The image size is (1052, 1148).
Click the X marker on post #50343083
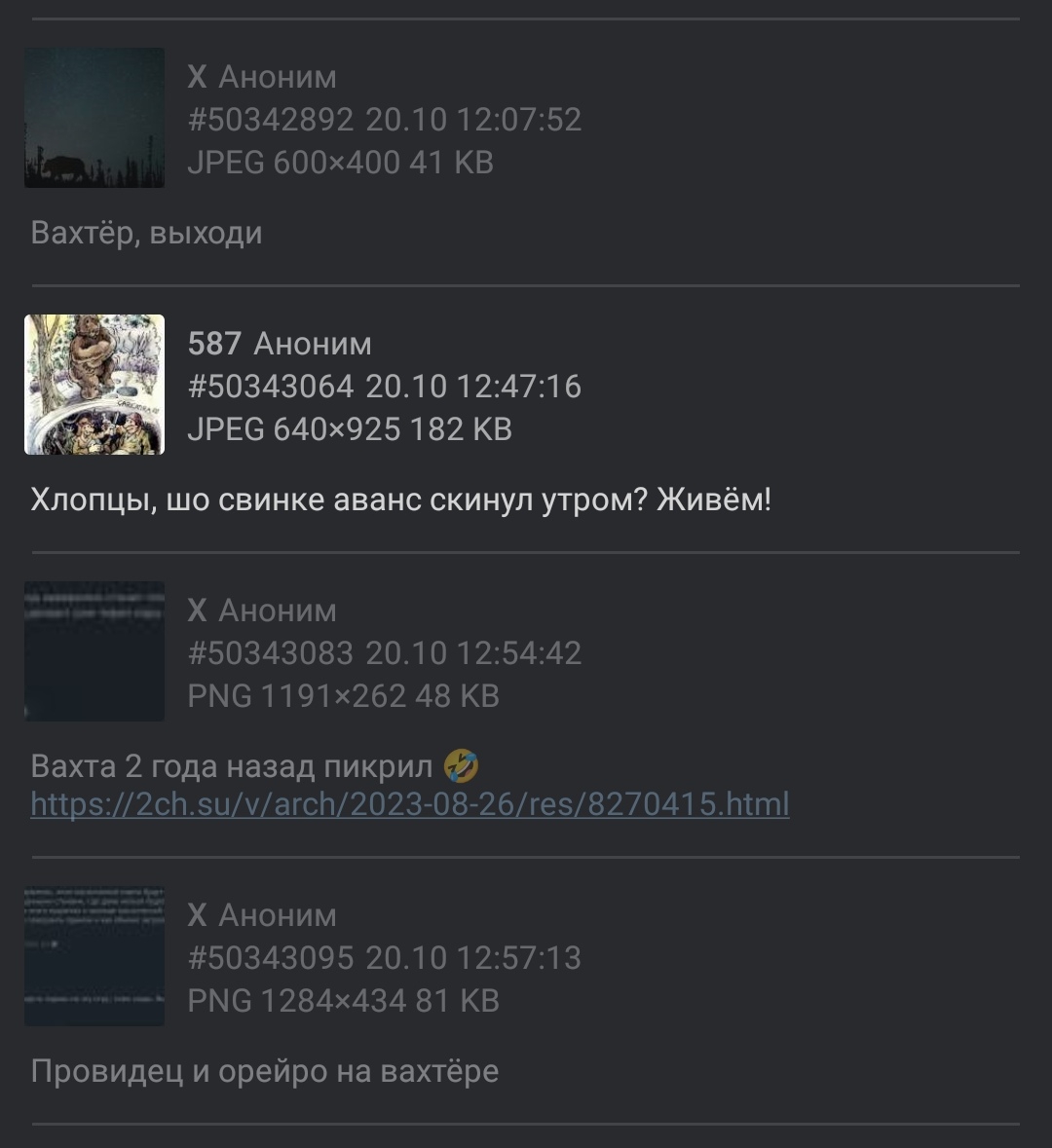point(197,610)
